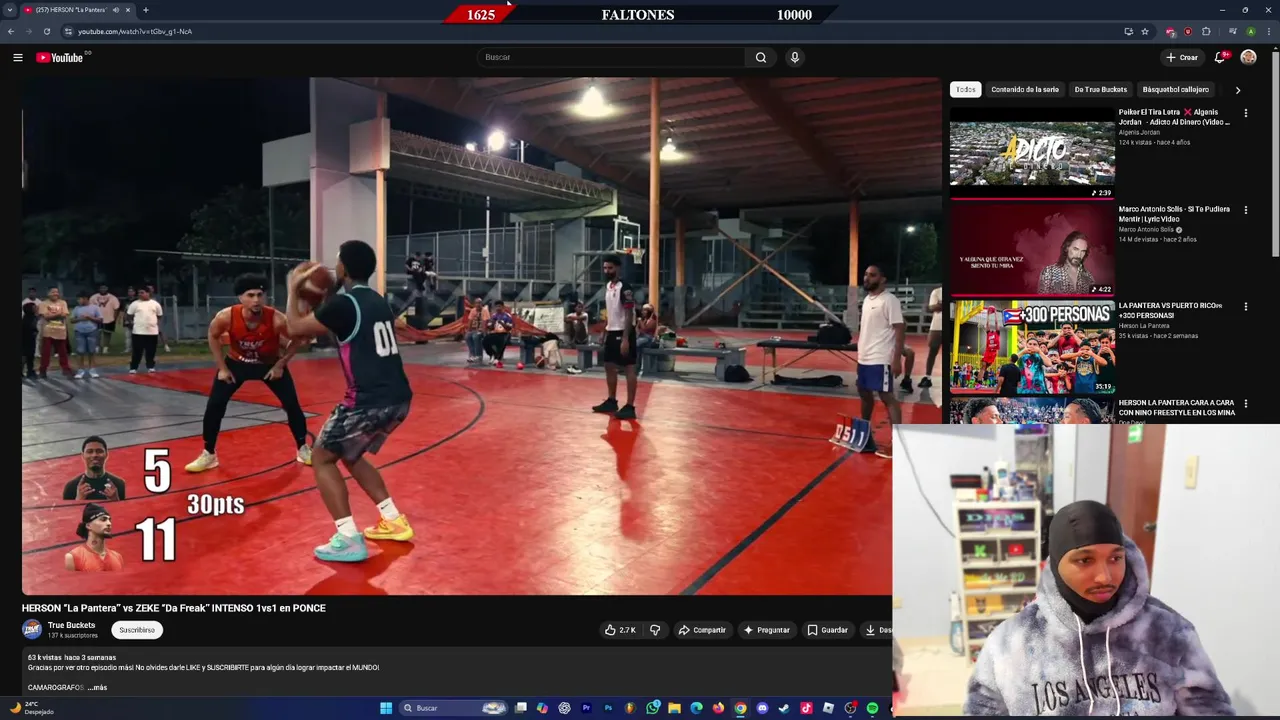Open Photoshop from the taskbar
The height and width of the screenshot is (720, 1280).
tap(608, 708)
